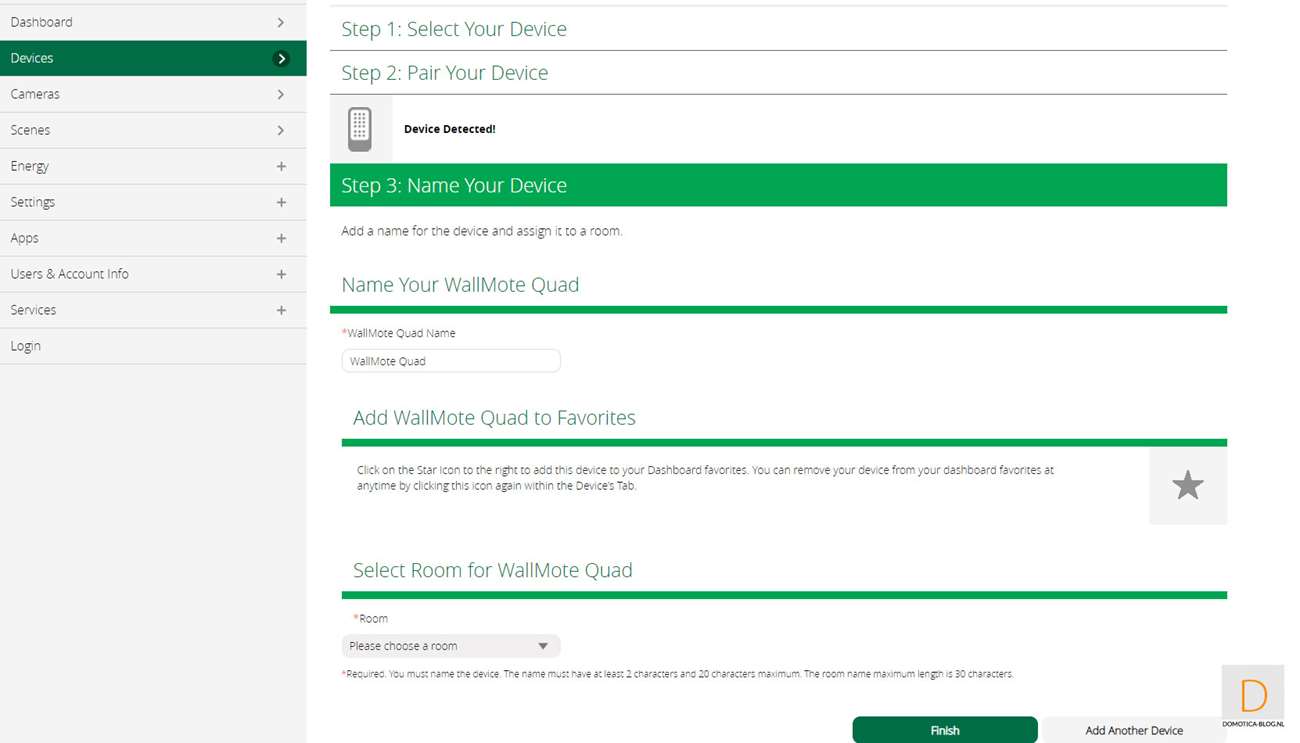Open the room selection dropdown

click(450, 646)
